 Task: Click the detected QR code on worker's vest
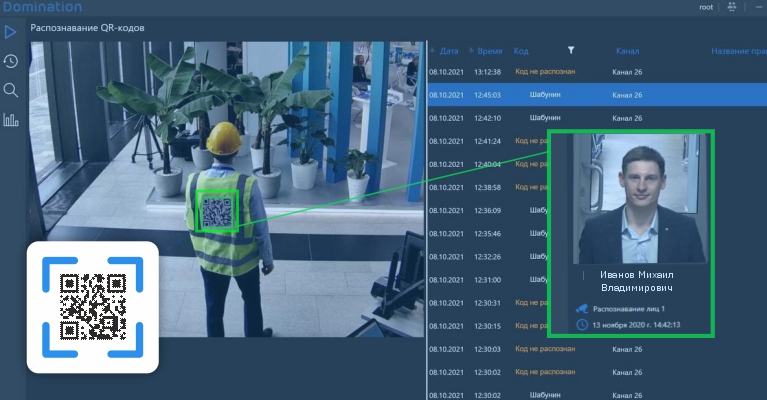tap(217, 211)
